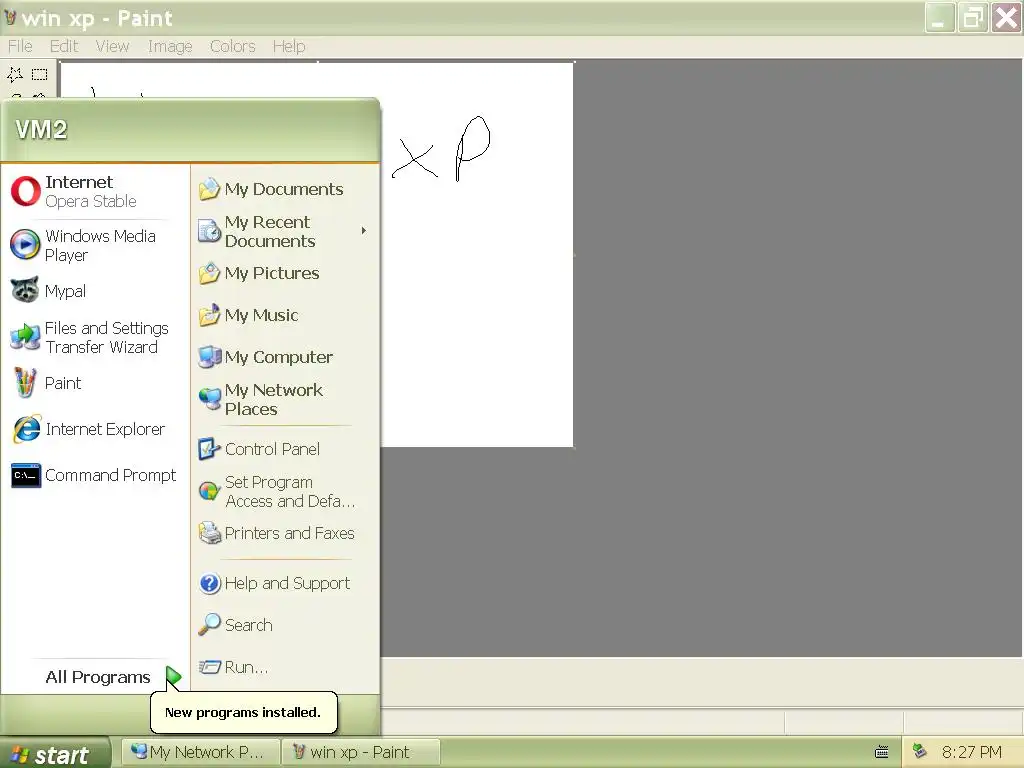
Task: Open My Music folder
Action: [285, 315]
